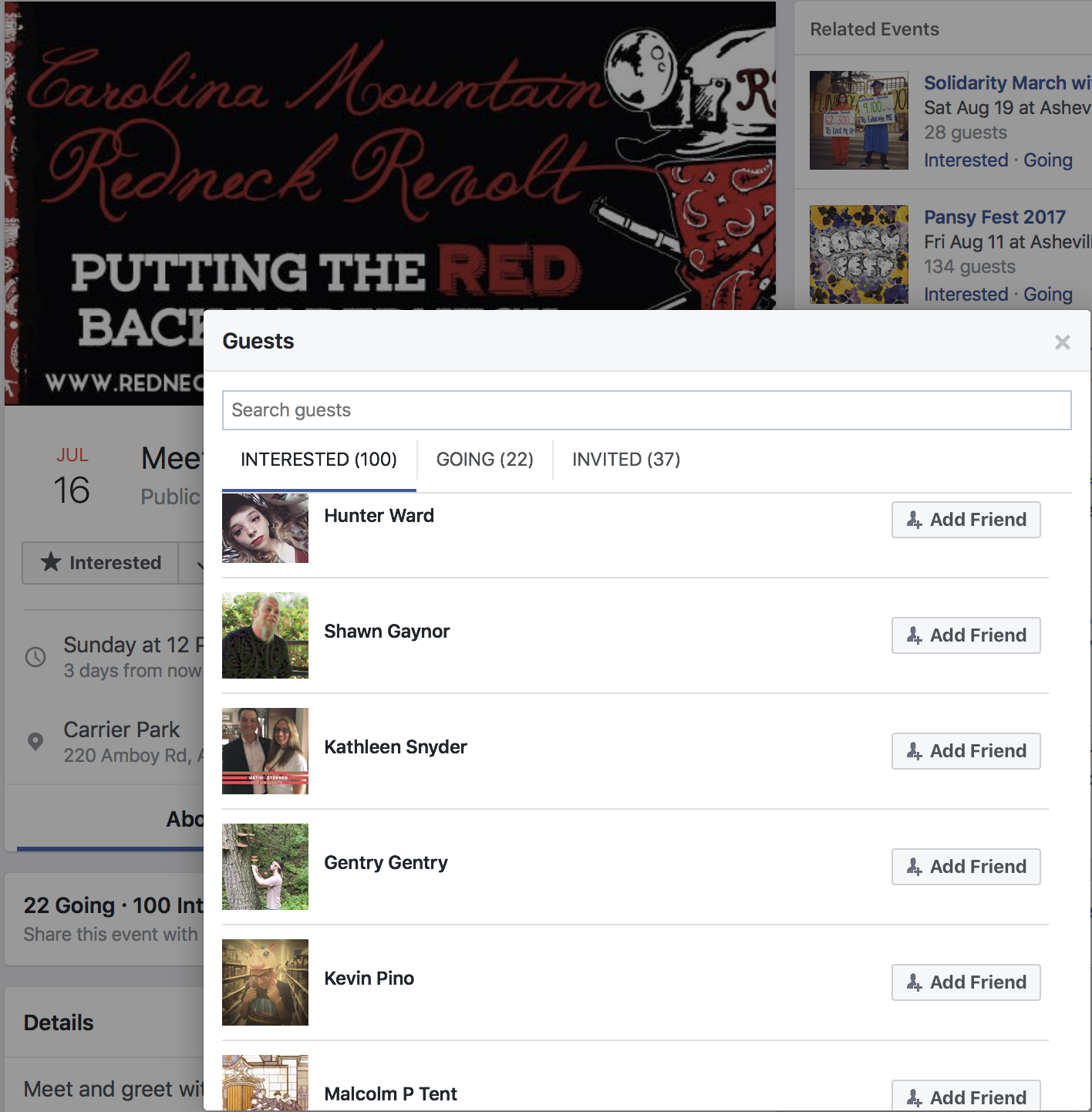Screen dimensions: 1092x1112
Task: Toggle the star Interested button
Action: 100,563
